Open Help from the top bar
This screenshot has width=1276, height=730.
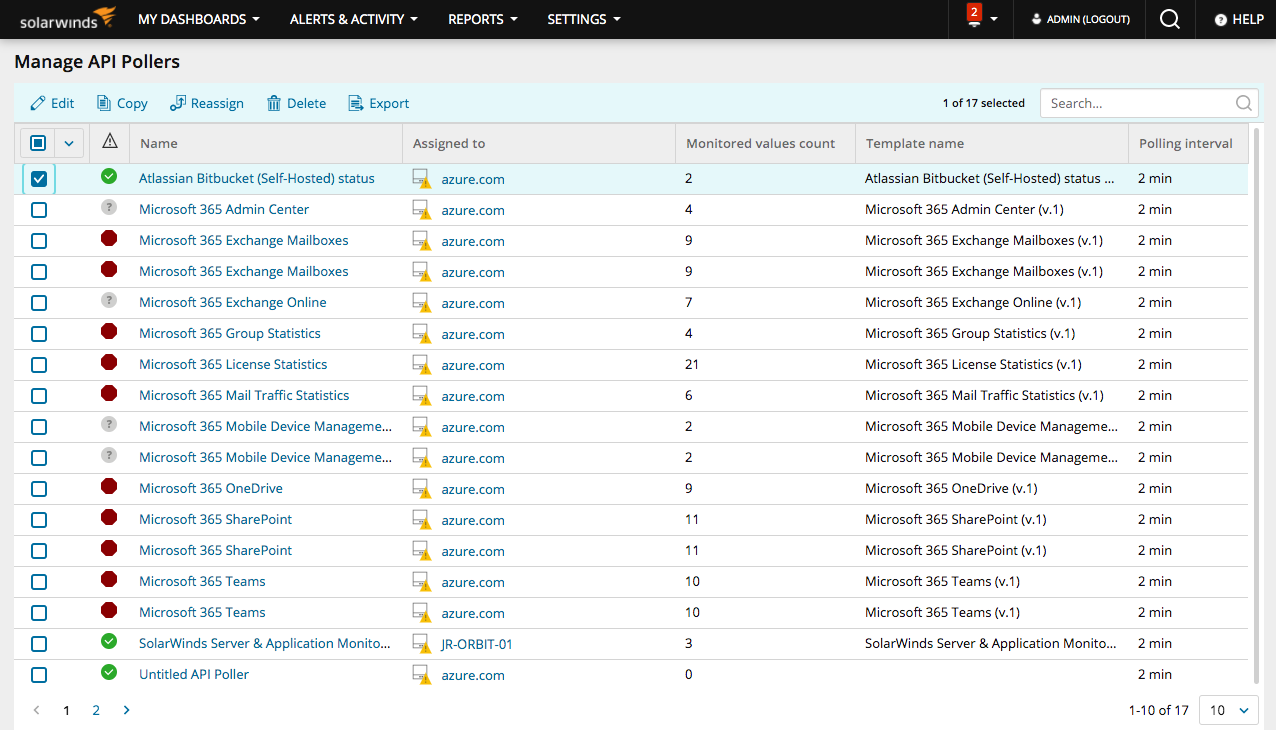coord(1239,19)
